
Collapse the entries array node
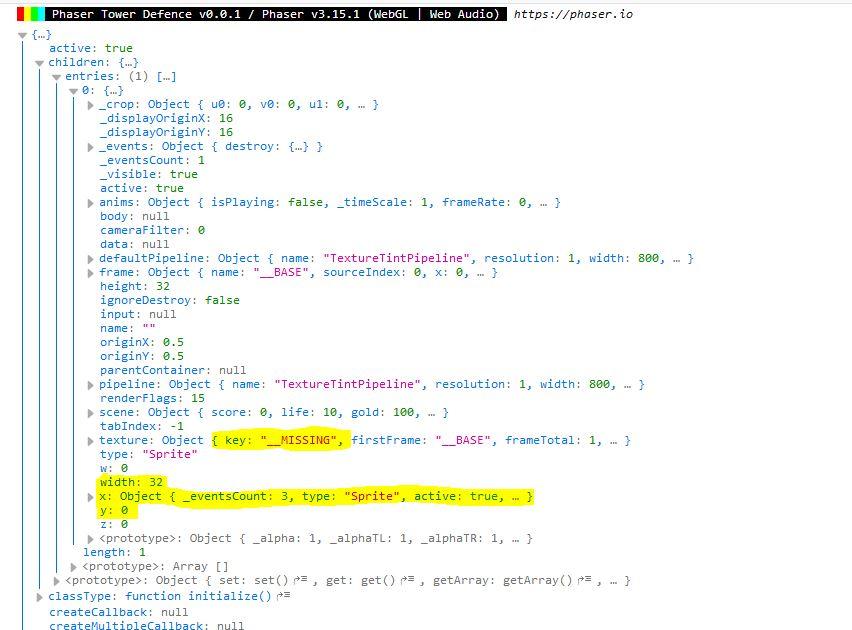57,77
